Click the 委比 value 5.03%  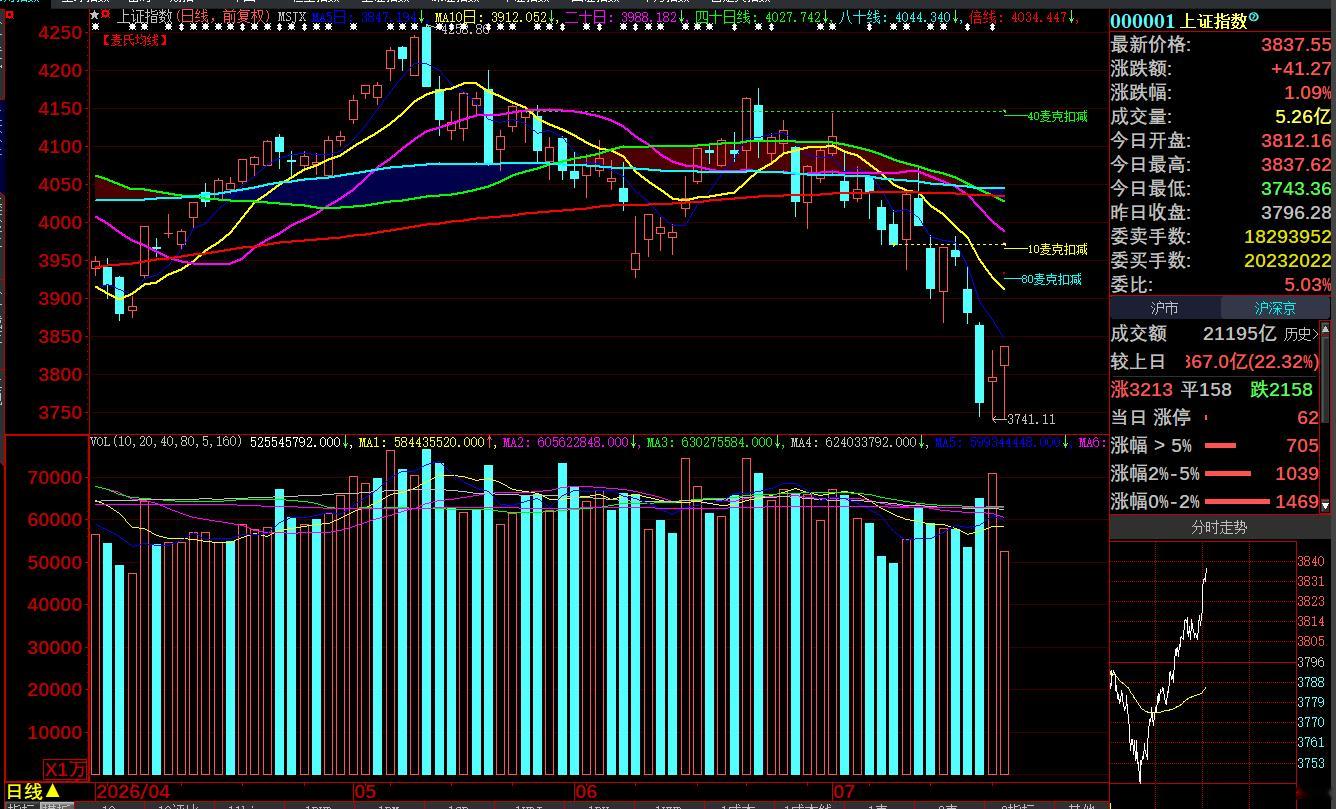(1308, 285)
